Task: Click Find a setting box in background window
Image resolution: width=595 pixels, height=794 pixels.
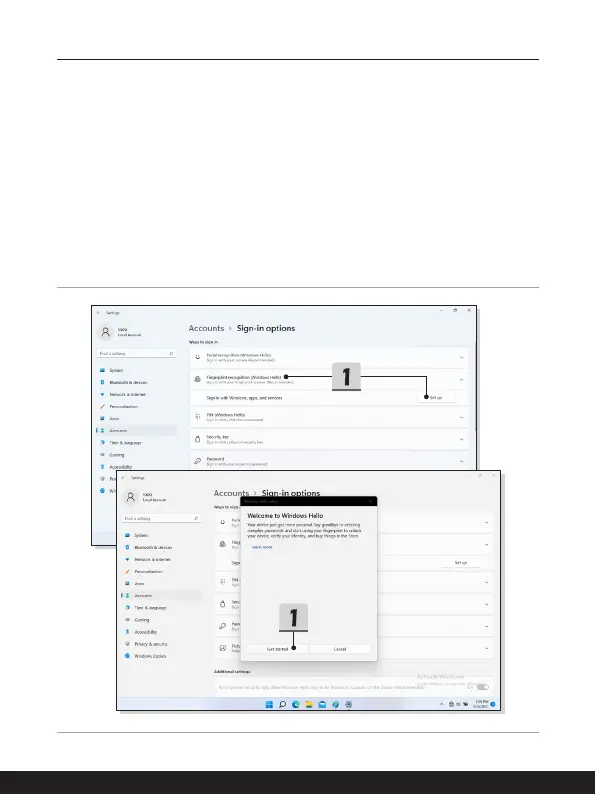Action: pyautogui.click(x=136, y=353)
